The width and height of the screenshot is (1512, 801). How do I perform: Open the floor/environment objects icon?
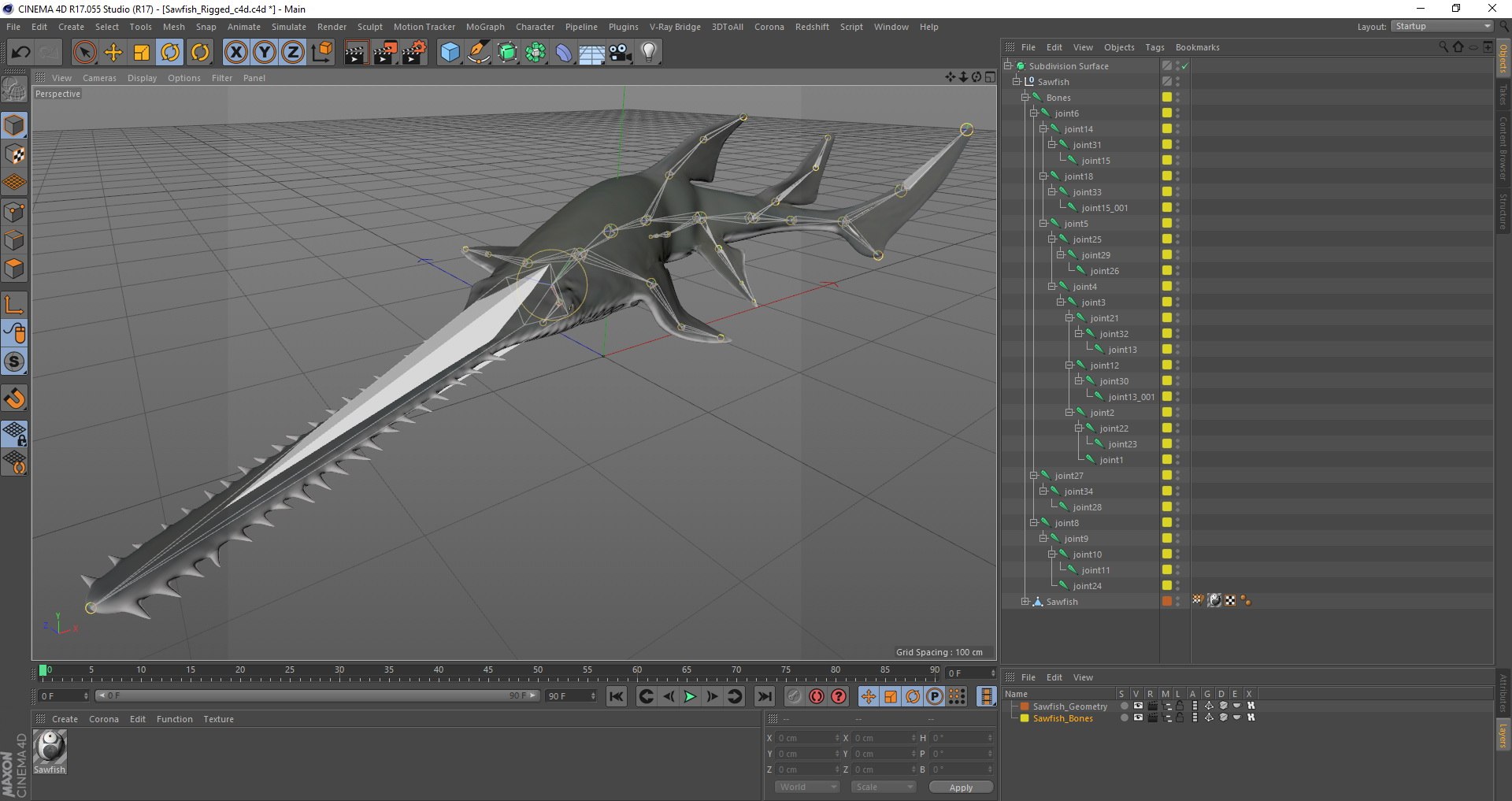pos(591,53)
